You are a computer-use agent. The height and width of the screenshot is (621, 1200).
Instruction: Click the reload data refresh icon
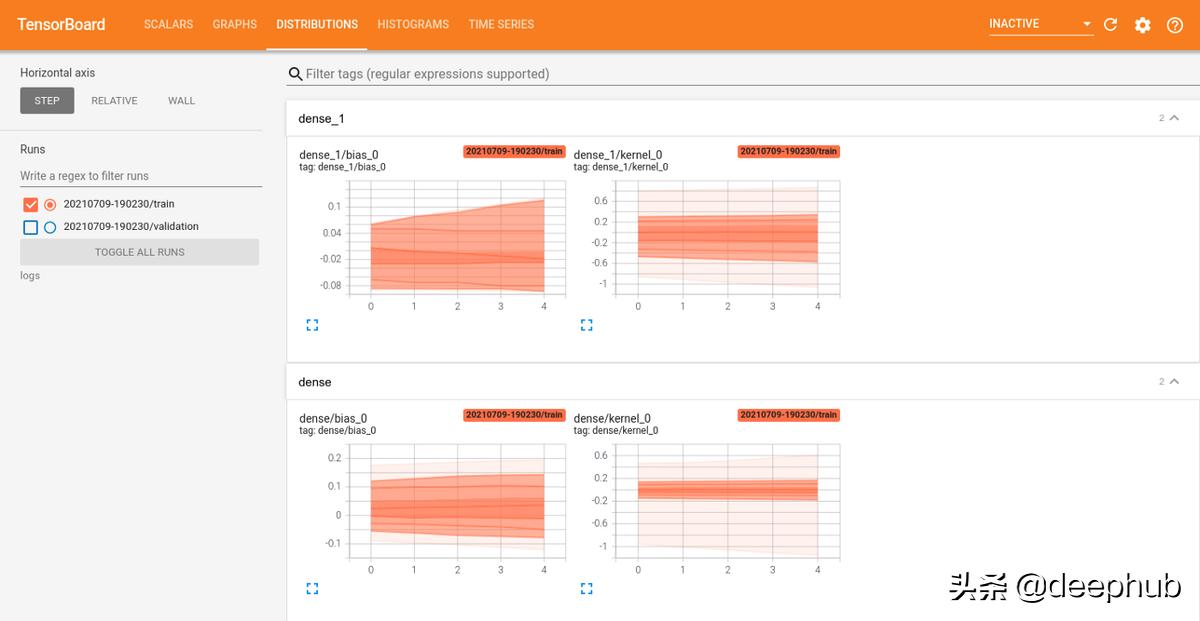coord(1110,25)
